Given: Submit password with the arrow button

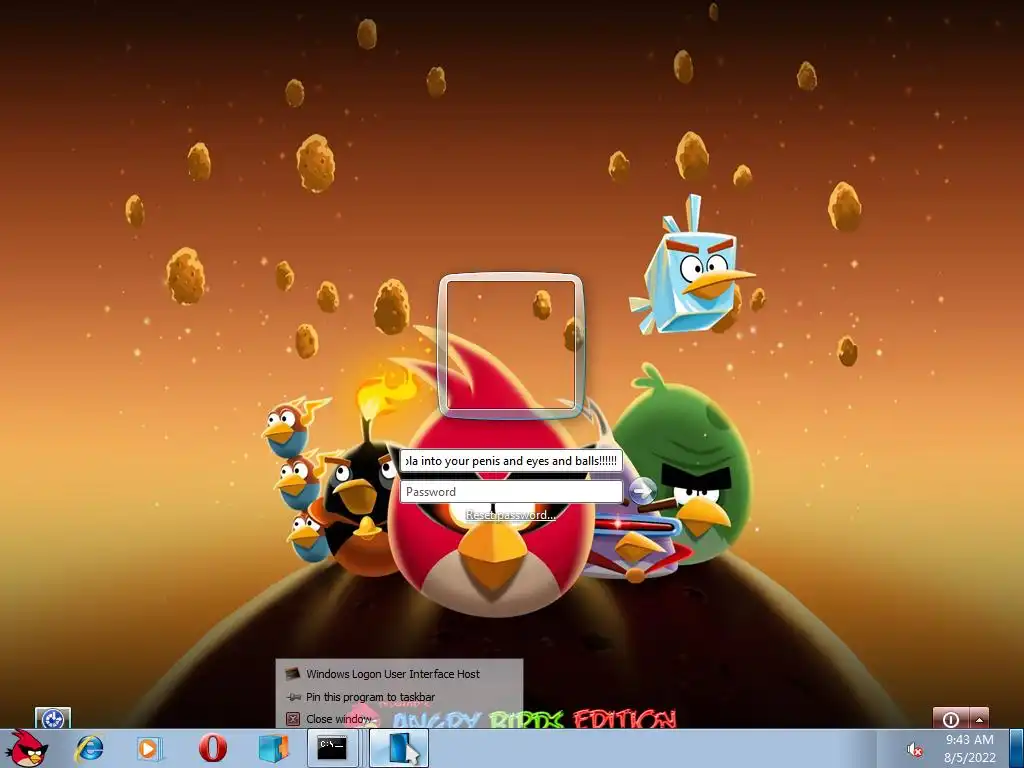Looking at the screenshot, I should tap(643, 490).
